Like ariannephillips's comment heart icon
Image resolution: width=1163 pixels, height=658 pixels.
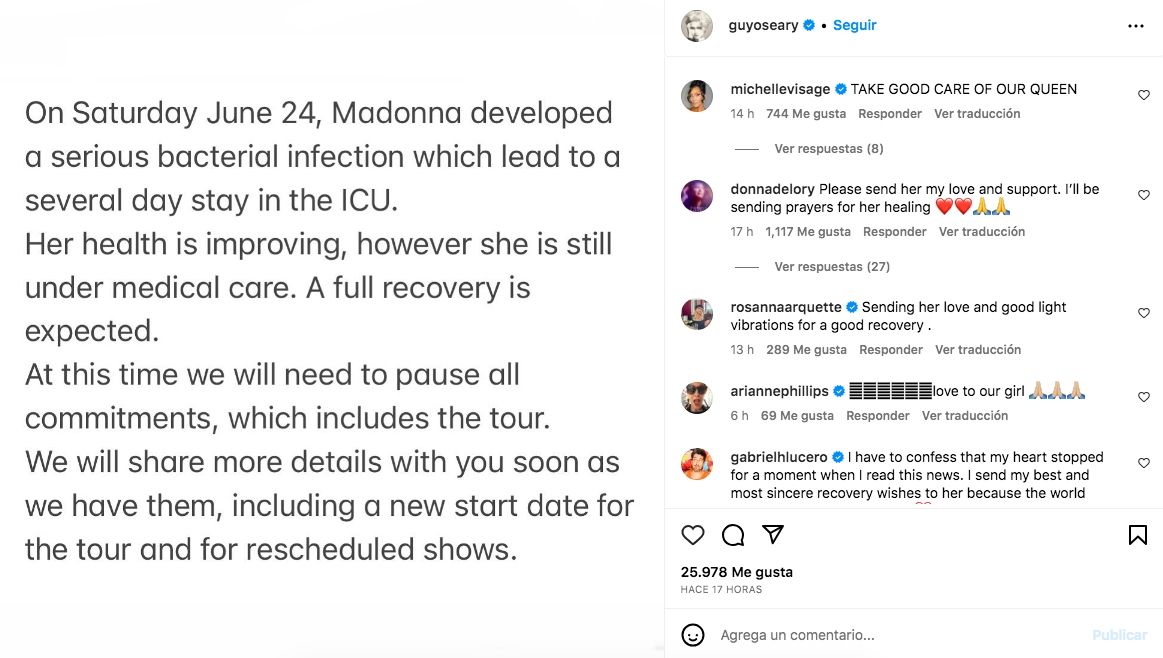click(1144, 398)
